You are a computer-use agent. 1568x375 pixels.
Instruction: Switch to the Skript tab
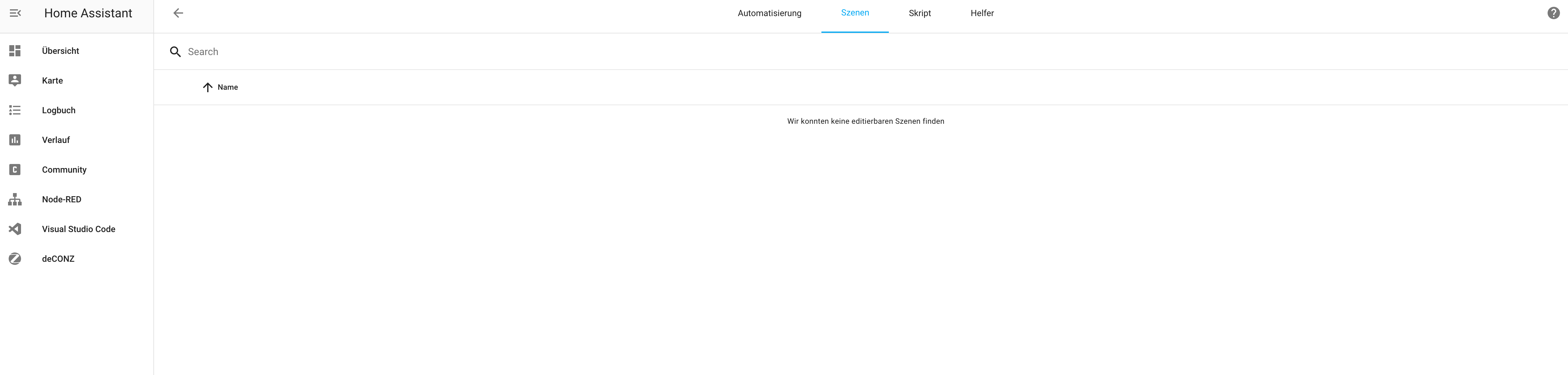[x=919, y=13]
